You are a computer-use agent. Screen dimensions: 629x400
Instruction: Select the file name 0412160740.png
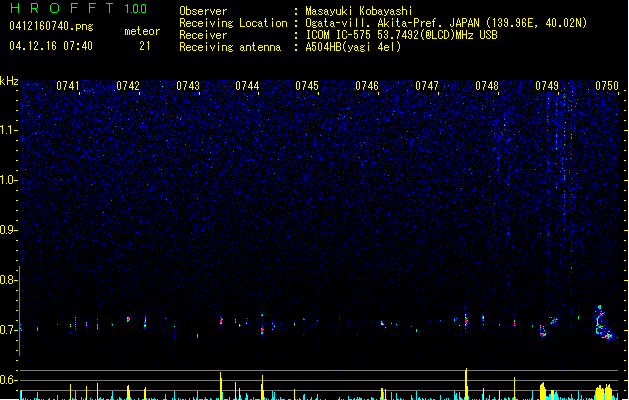(51, 26)
